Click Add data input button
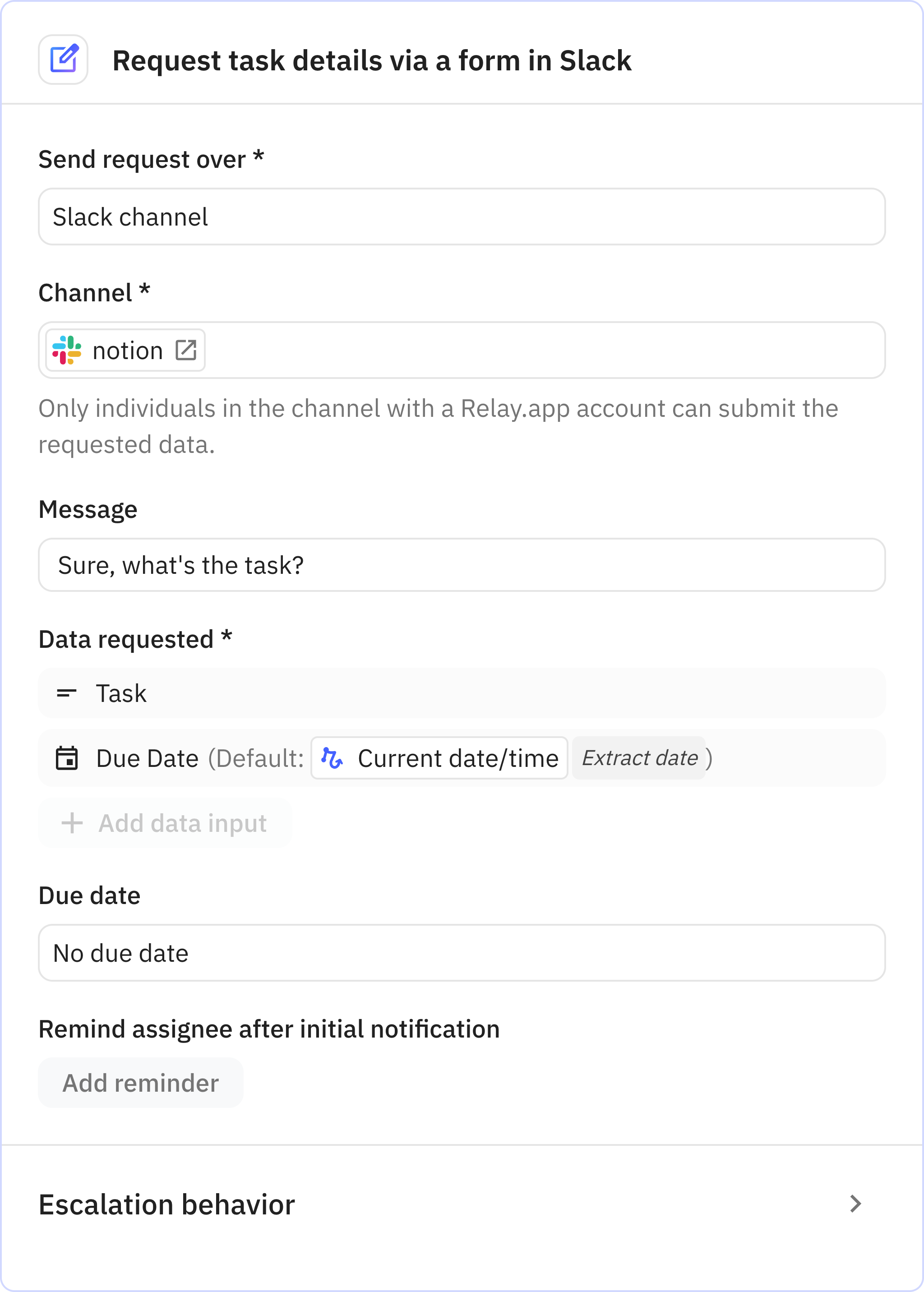 point(165,823)
